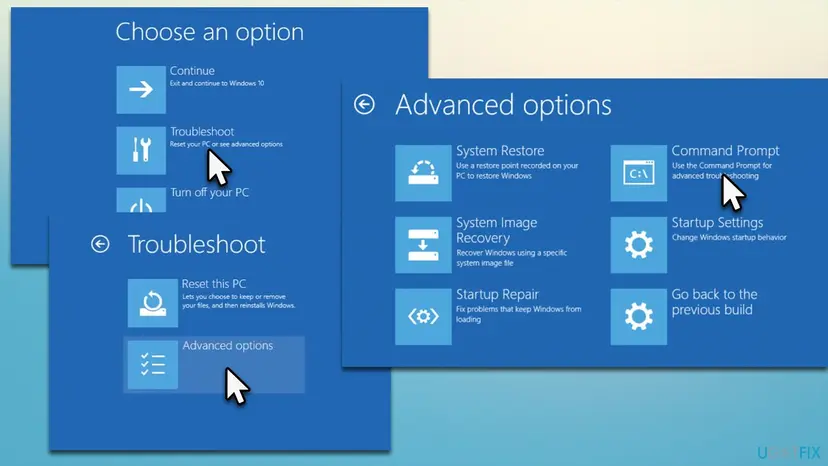
Task: Select the Troubleshoot option label
Action: click(x=202, y=132)
